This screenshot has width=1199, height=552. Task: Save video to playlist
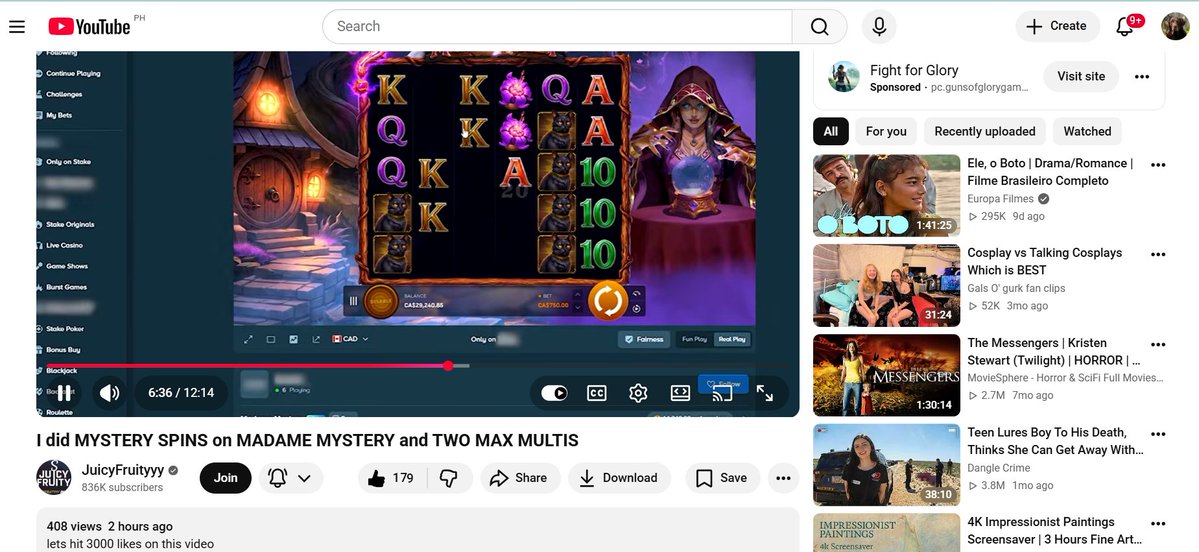[x=723, y=478]
